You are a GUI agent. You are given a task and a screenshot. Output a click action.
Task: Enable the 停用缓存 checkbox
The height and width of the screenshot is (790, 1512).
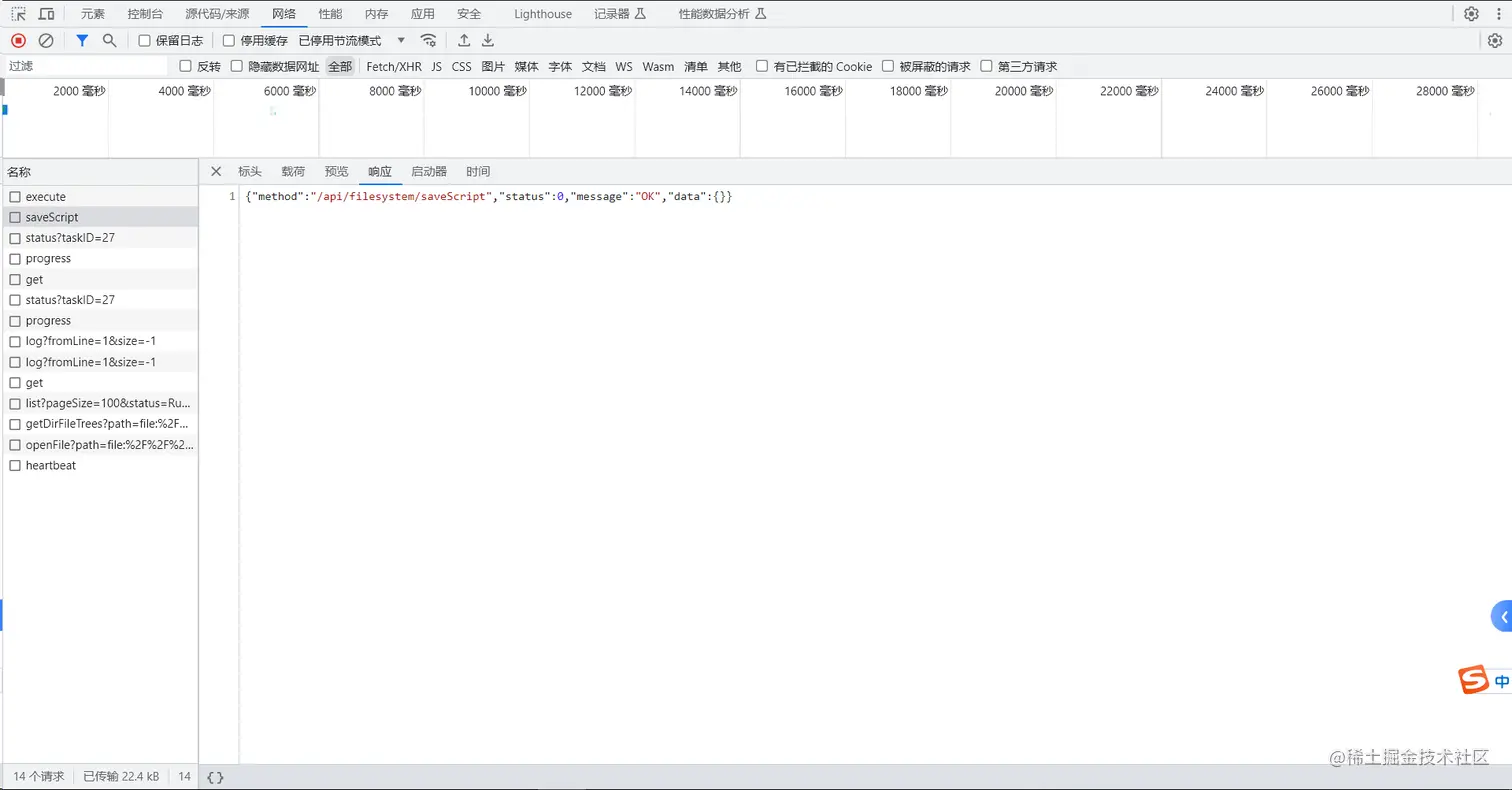[229, 41]
